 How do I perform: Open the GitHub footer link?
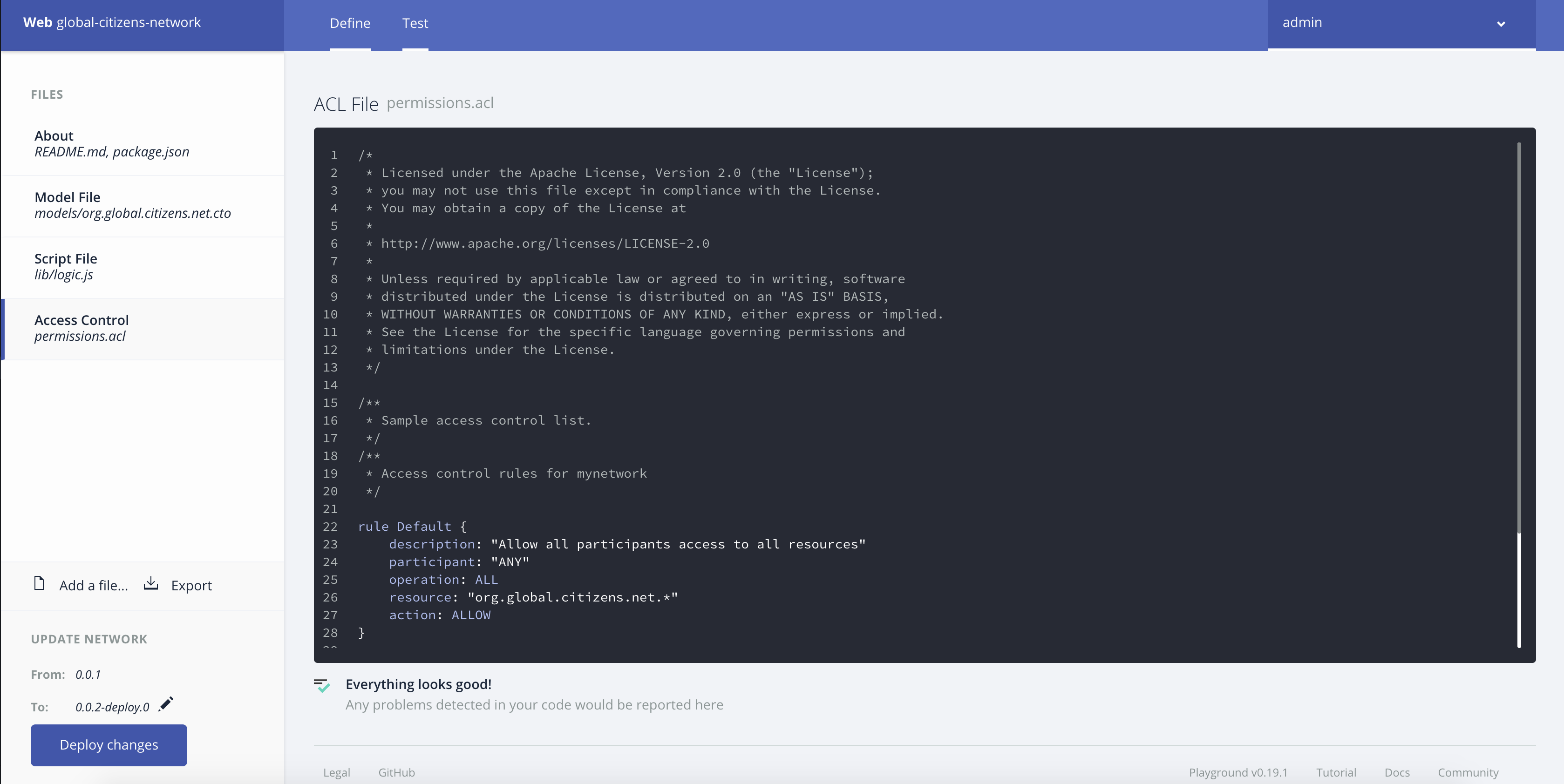click(396, 772)
